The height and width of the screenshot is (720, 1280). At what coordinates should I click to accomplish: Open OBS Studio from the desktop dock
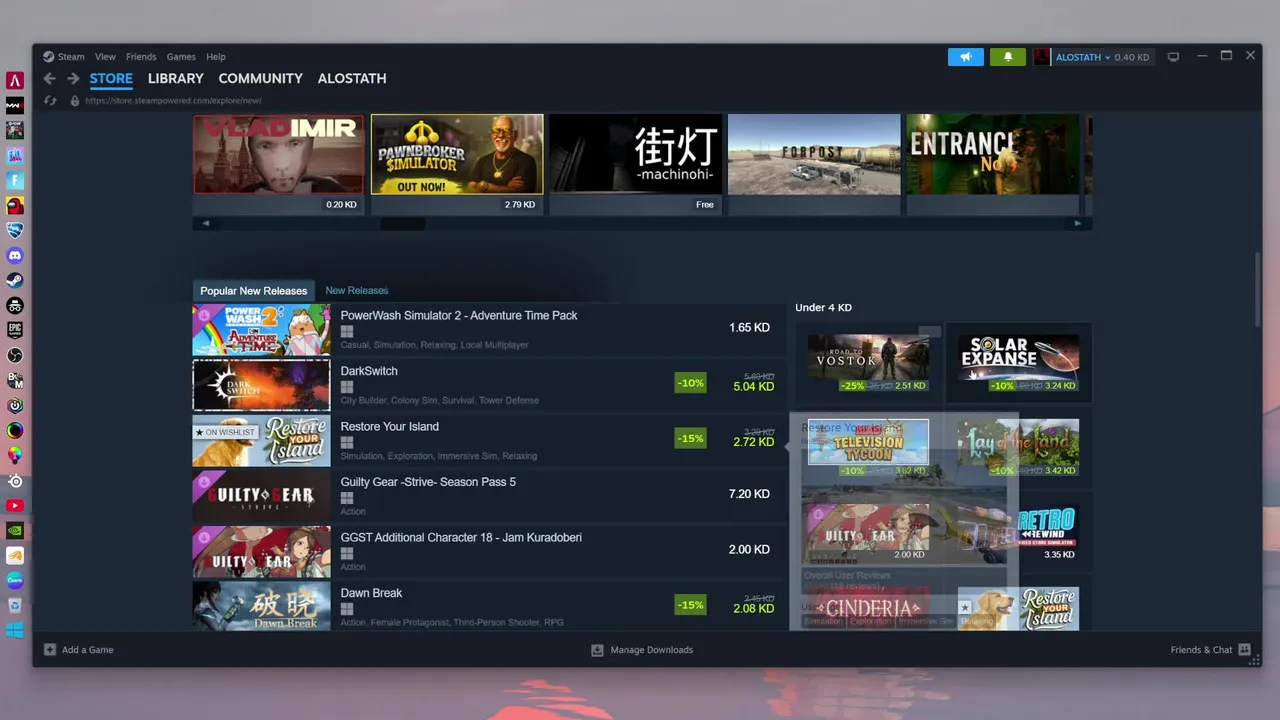(x=15, y=356)
